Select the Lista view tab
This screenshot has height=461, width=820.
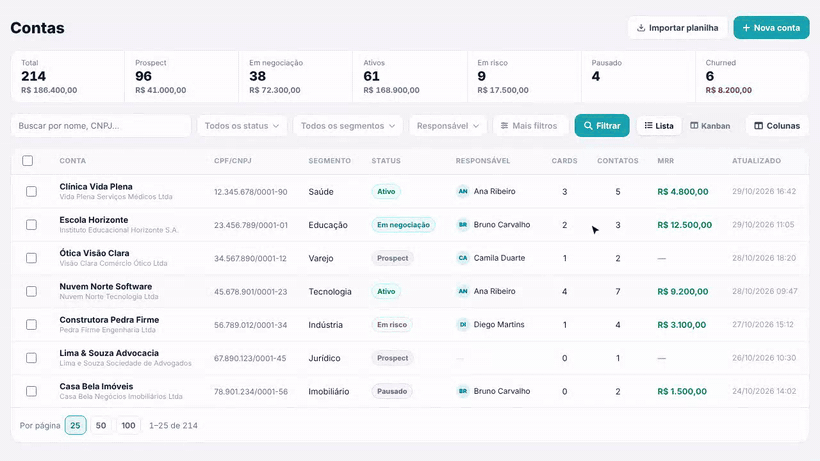tap(659, 125)
